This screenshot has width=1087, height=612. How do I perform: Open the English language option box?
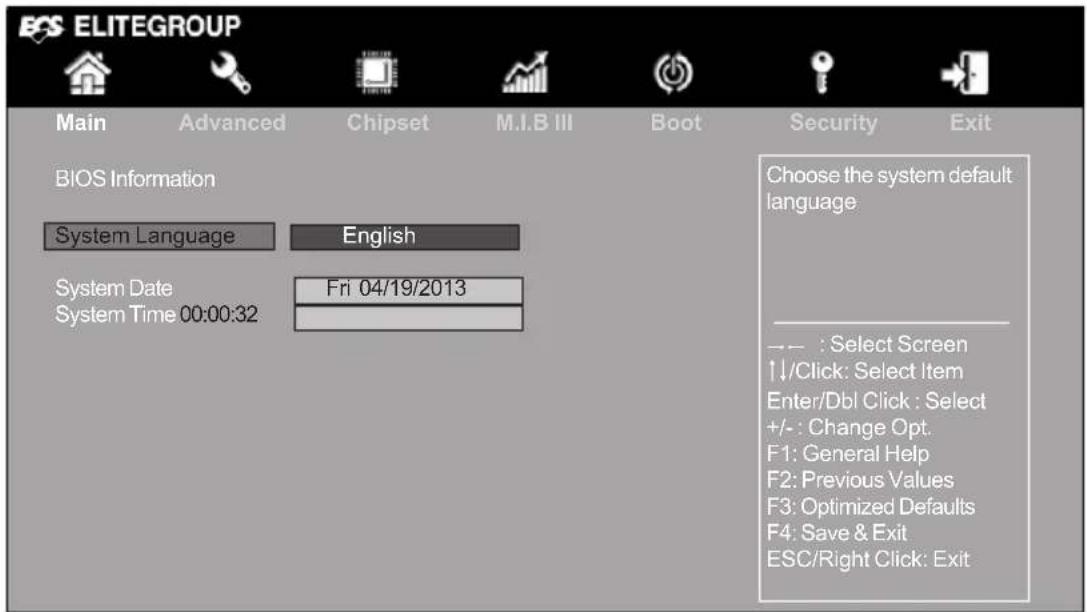(405, 236)
